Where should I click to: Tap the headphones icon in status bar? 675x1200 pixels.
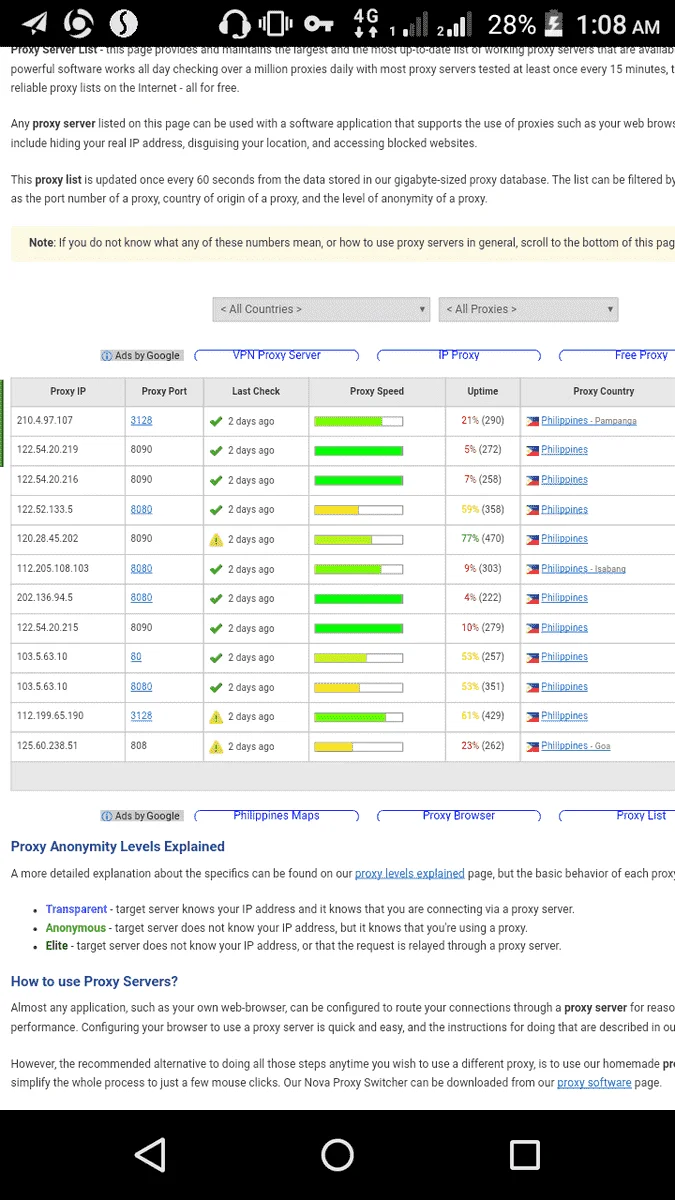point(234,23)
